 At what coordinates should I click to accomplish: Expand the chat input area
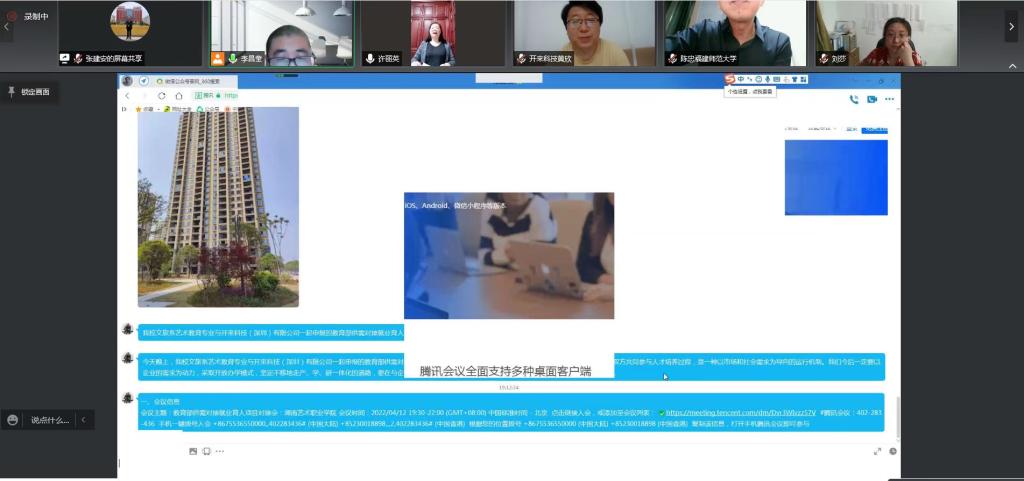click(877, 451)
